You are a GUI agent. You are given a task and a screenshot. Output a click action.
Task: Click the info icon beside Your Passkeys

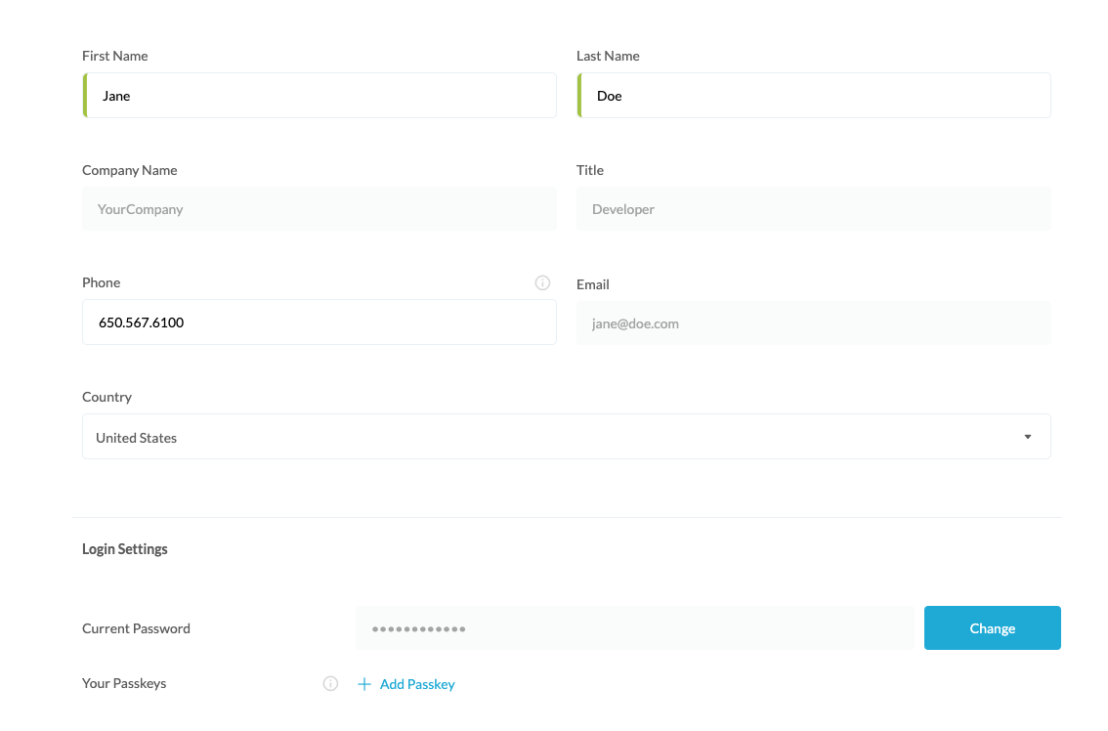pyautogui.click(x=330, y=684)
